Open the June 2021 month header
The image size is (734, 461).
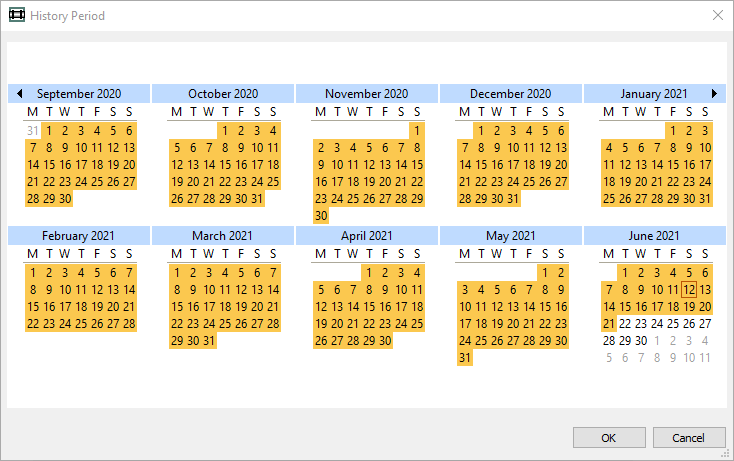(x=654, y=235)
